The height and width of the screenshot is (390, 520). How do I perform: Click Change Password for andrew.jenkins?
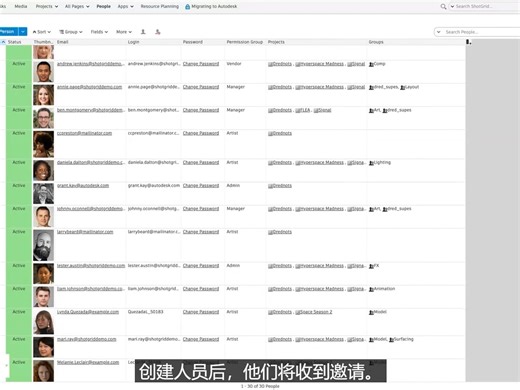pyautogui.click(x=201, y=64)
